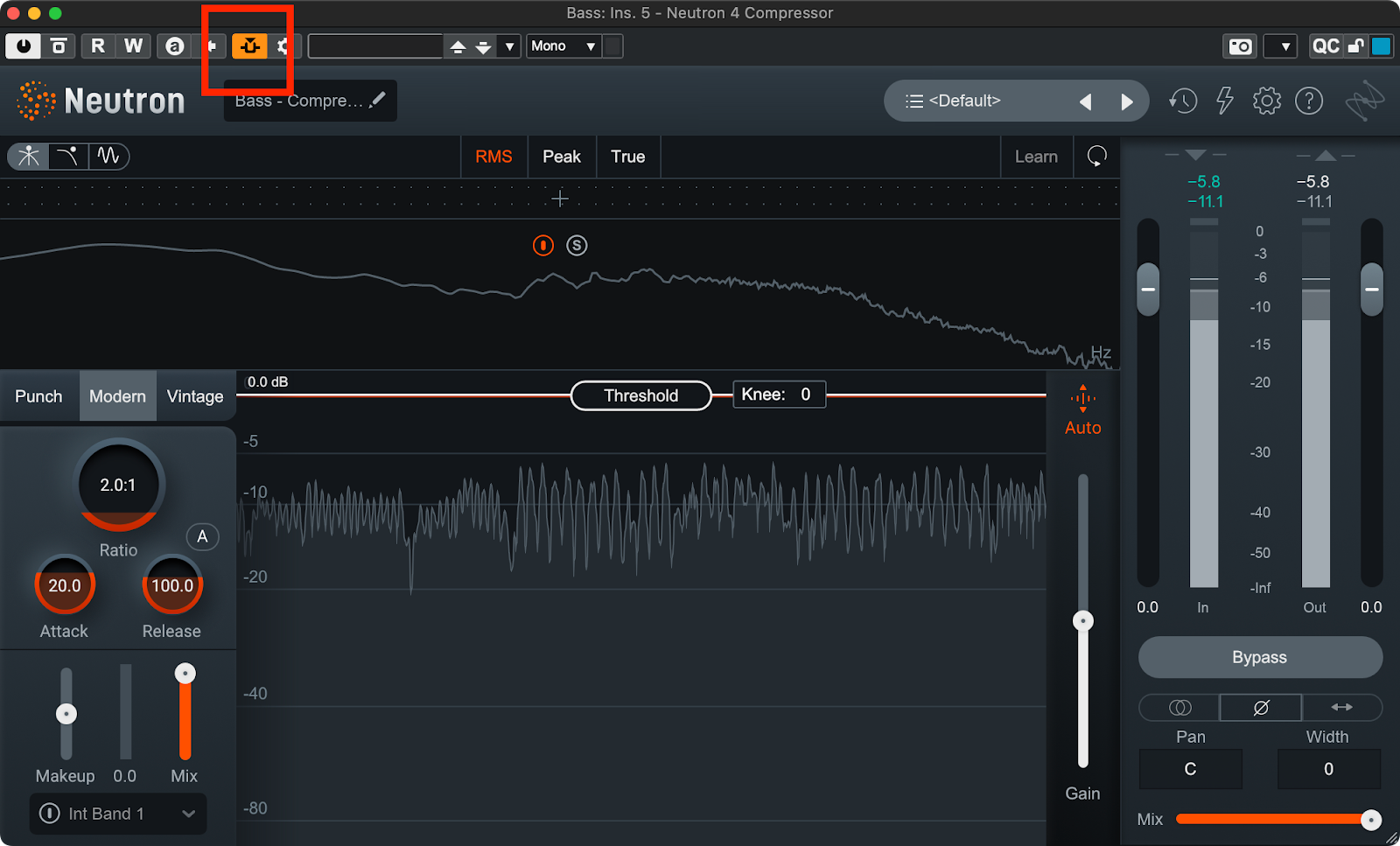1400x846 pixels.
Task: Click the Gain slider handle
Action: pos(1083,621)
